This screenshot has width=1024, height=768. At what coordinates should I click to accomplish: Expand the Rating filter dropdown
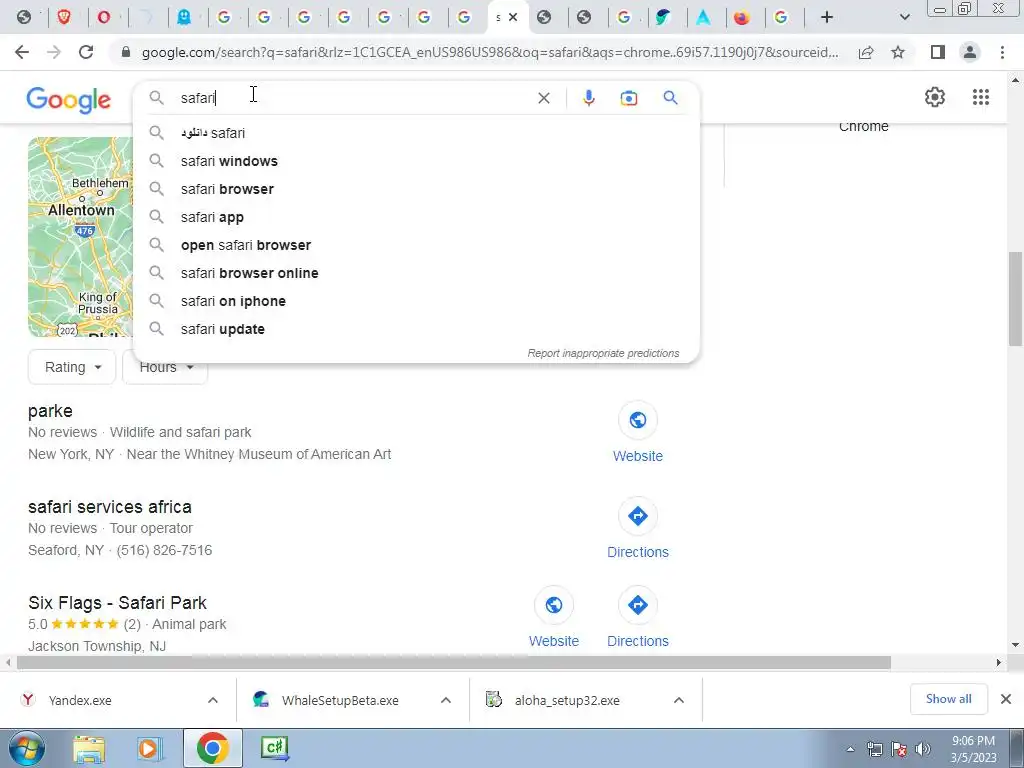(72, 367)
